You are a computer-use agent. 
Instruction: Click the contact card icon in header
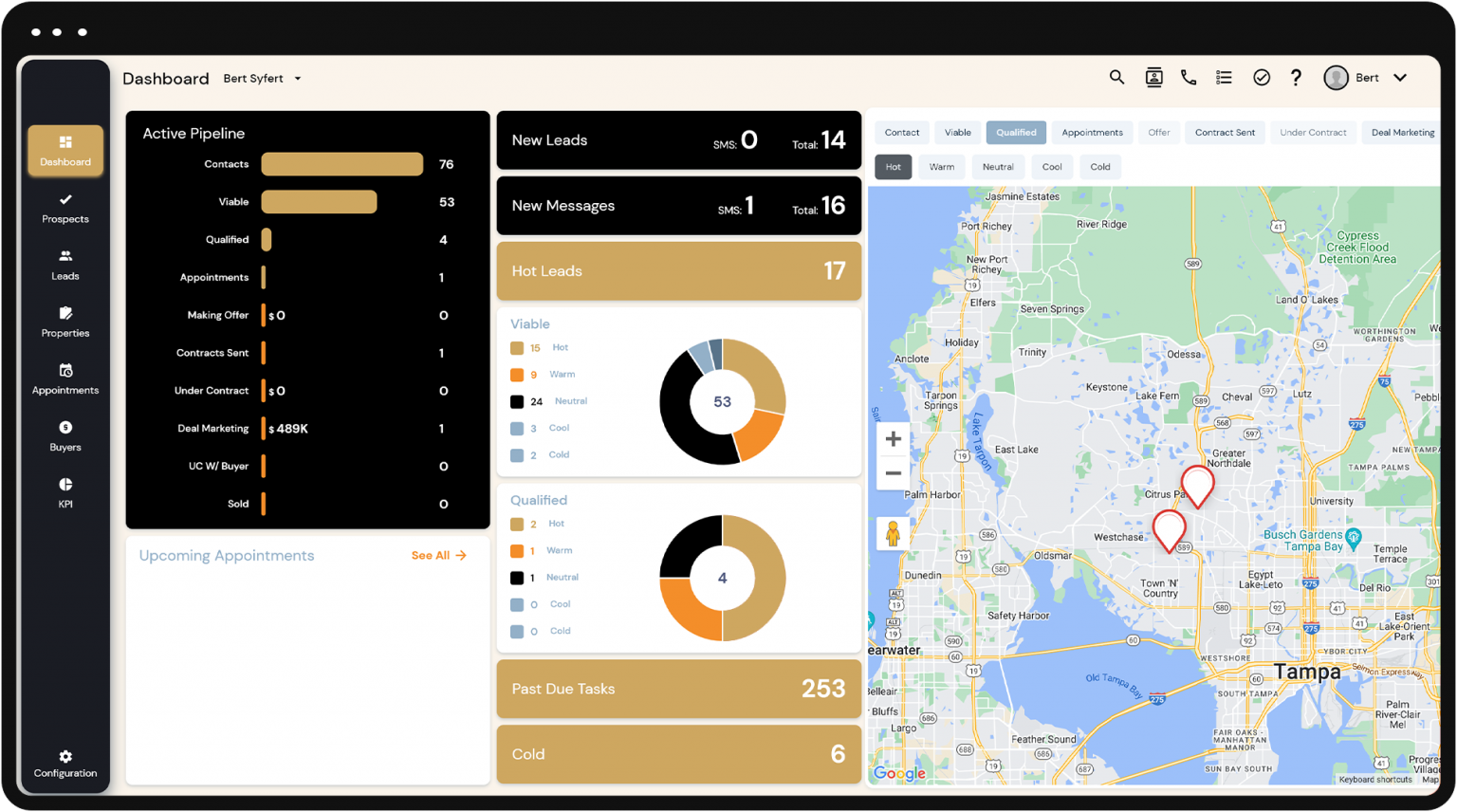[1153, 78]
